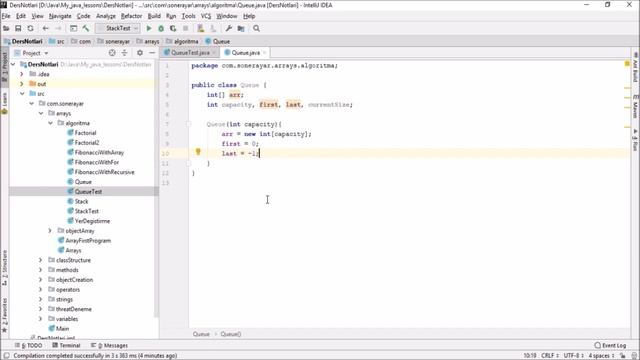Open the StackTest run configuration dropdown
The width and height of the screenshot is (640, 360).
click(118, 29)
